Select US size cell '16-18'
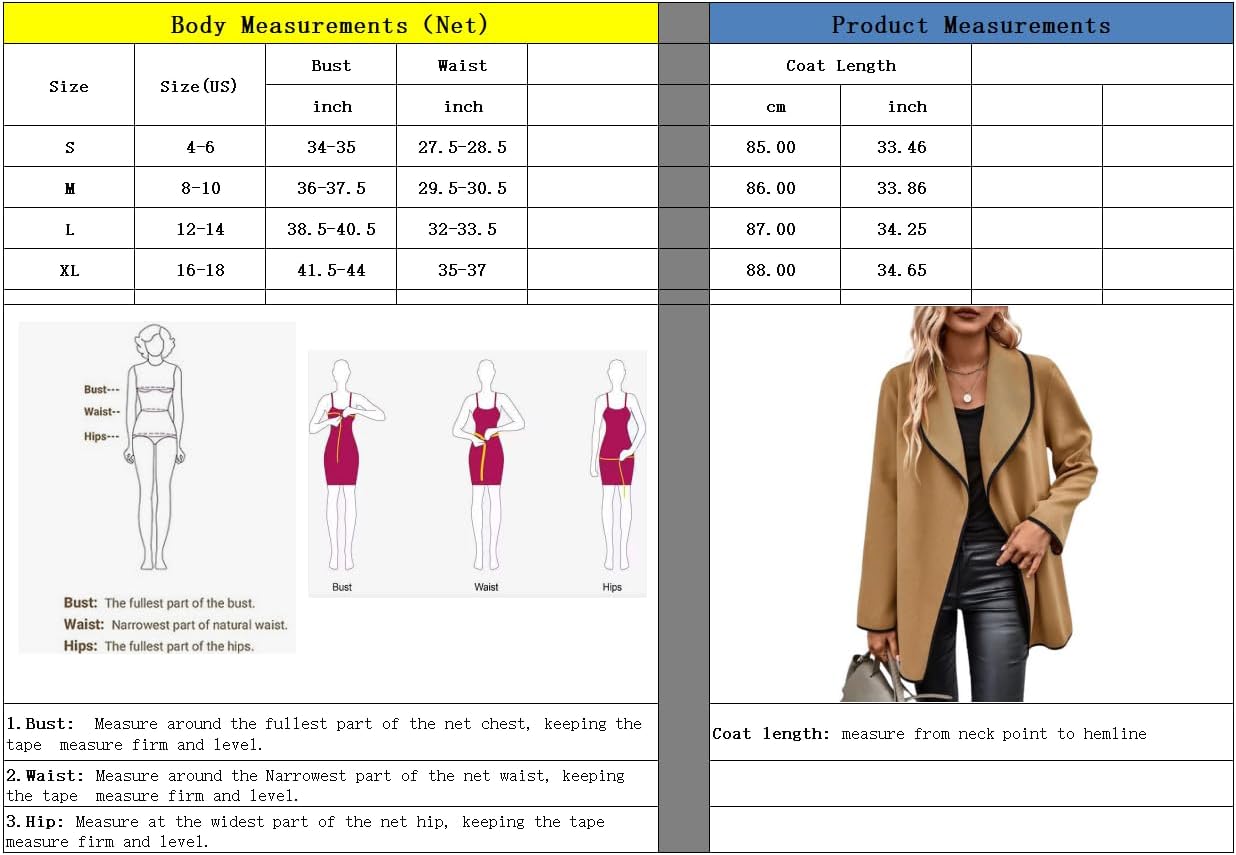 pyautogui.click(x=200, y=270)
